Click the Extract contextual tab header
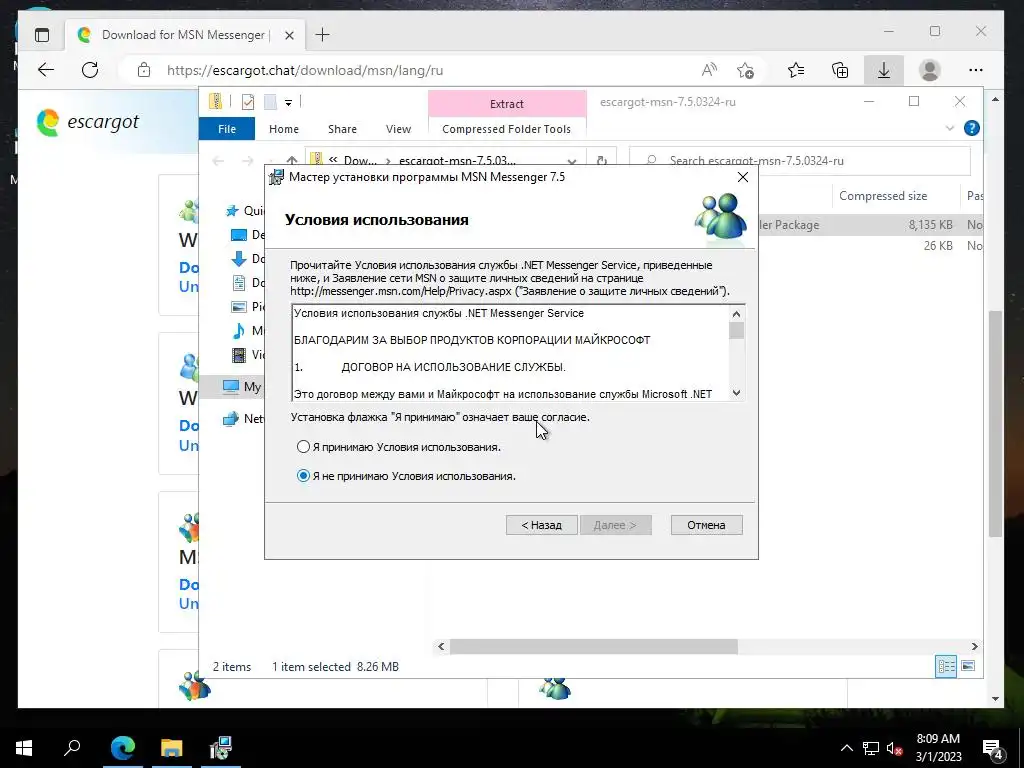The width and height of the screenshot is (1024, 768). (x=507, y=104)
